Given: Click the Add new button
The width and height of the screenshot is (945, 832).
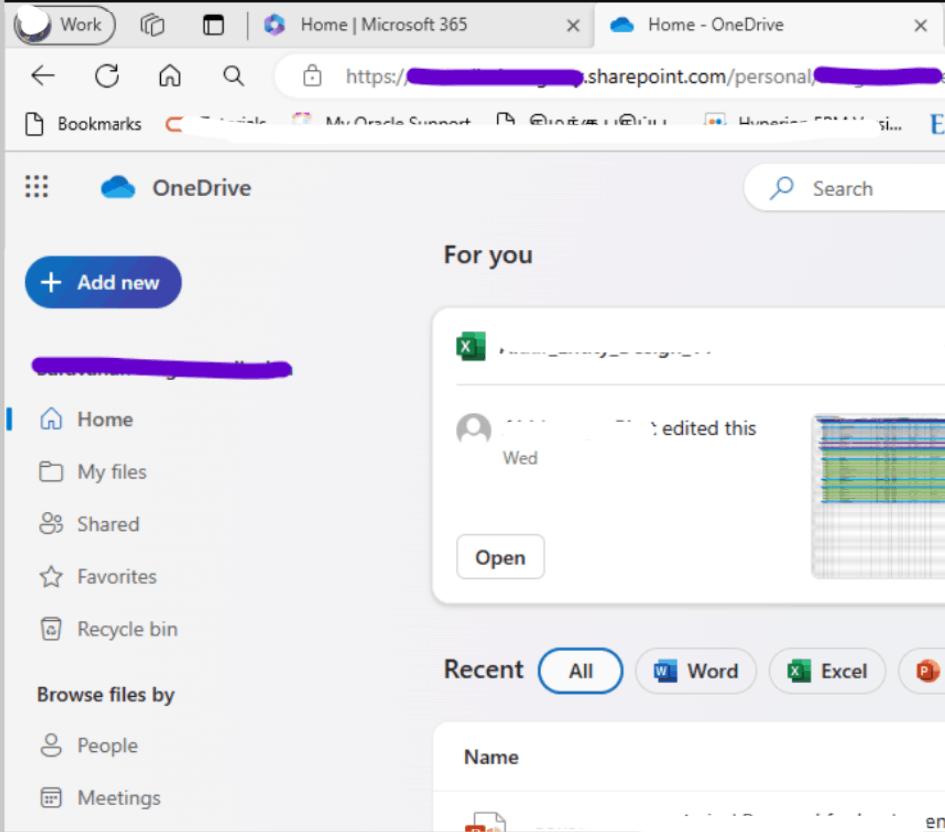Looking at the screenshot, I should 103,282.
